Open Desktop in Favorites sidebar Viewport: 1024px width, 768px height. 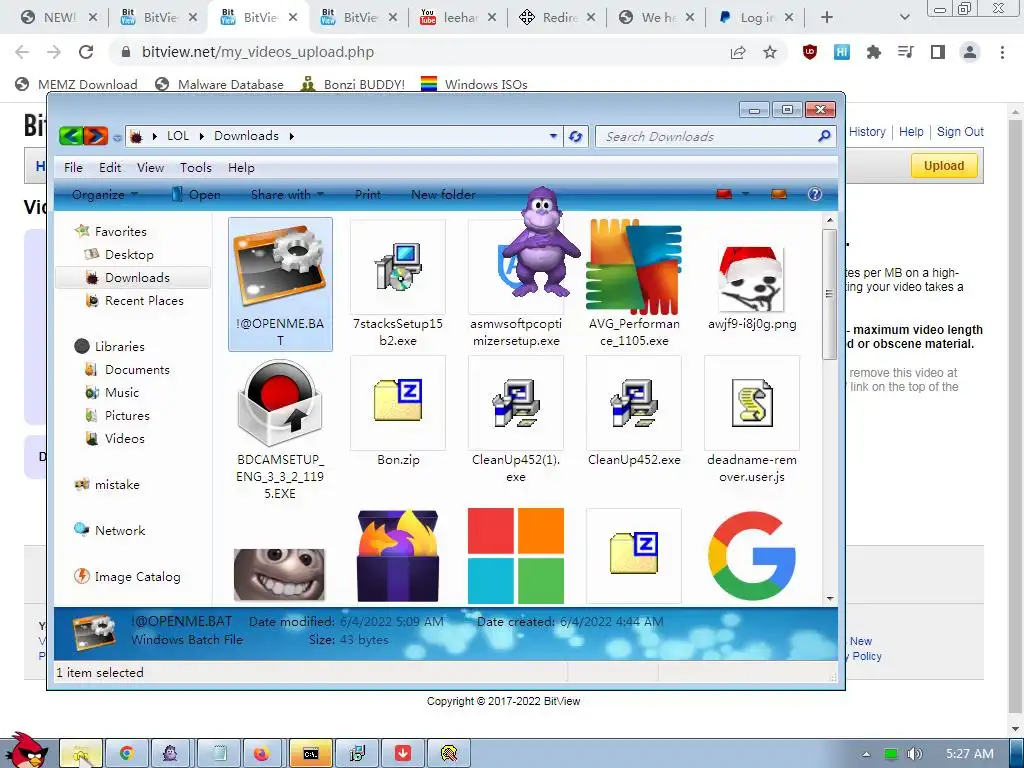click(129, 255)
